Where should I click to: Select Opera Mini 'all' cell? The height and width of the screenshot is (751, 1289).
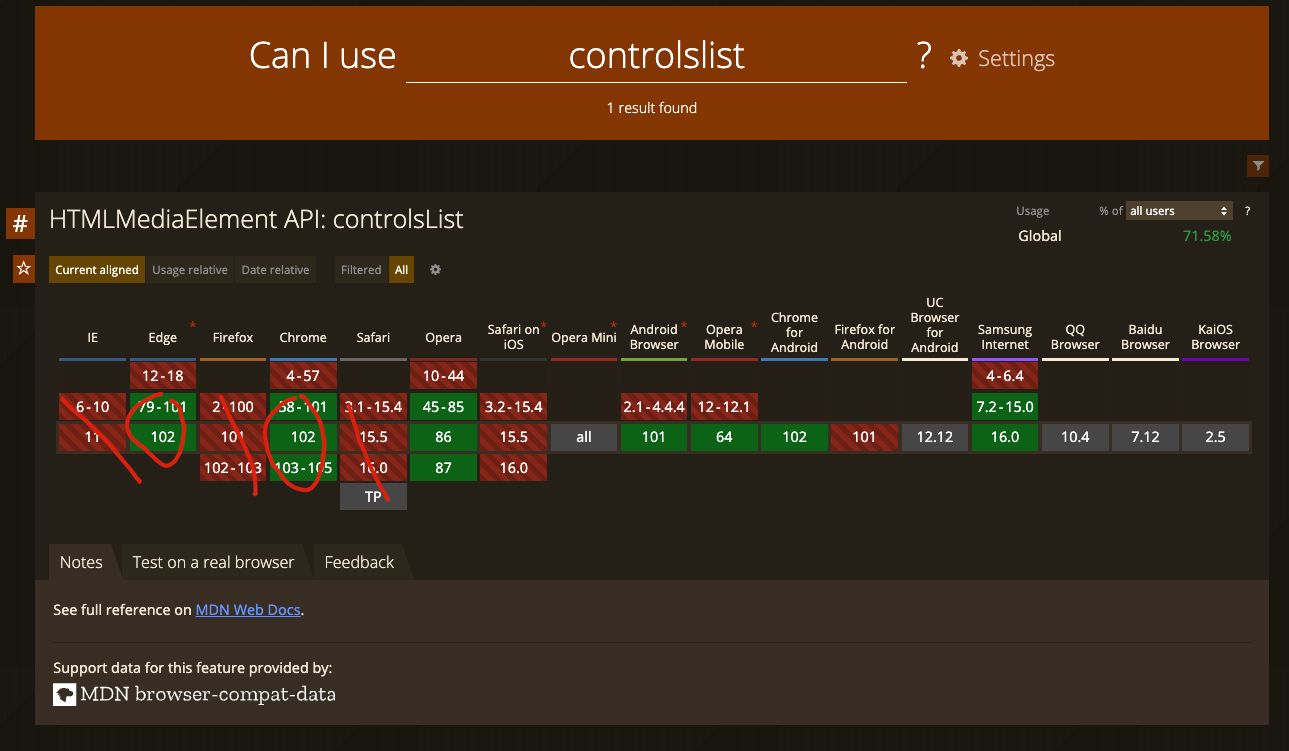[x=584, y=437]
